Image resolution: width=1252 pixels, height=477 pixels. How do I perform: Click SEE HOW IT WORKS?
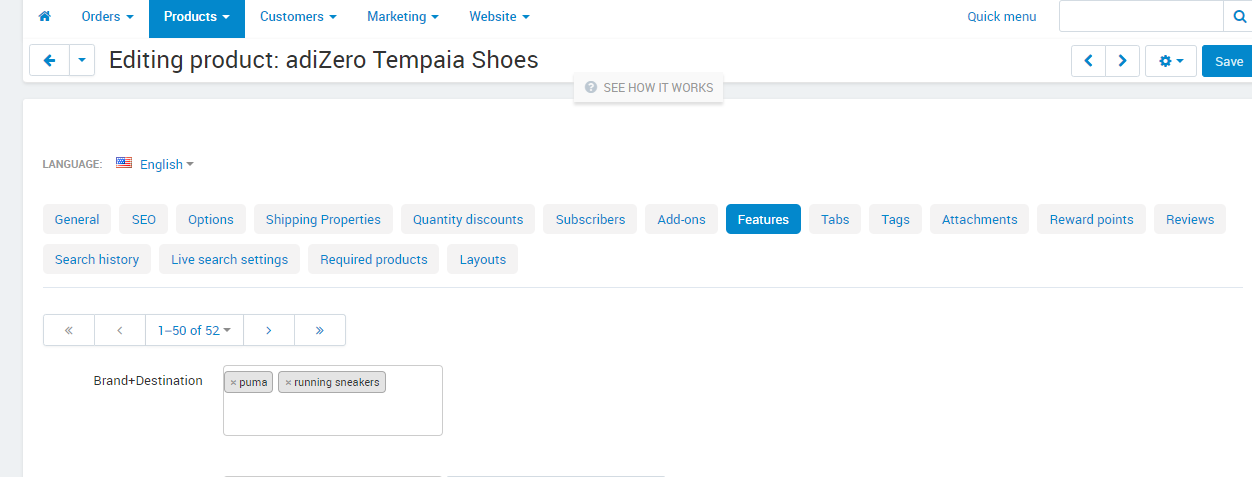point(648,88)
